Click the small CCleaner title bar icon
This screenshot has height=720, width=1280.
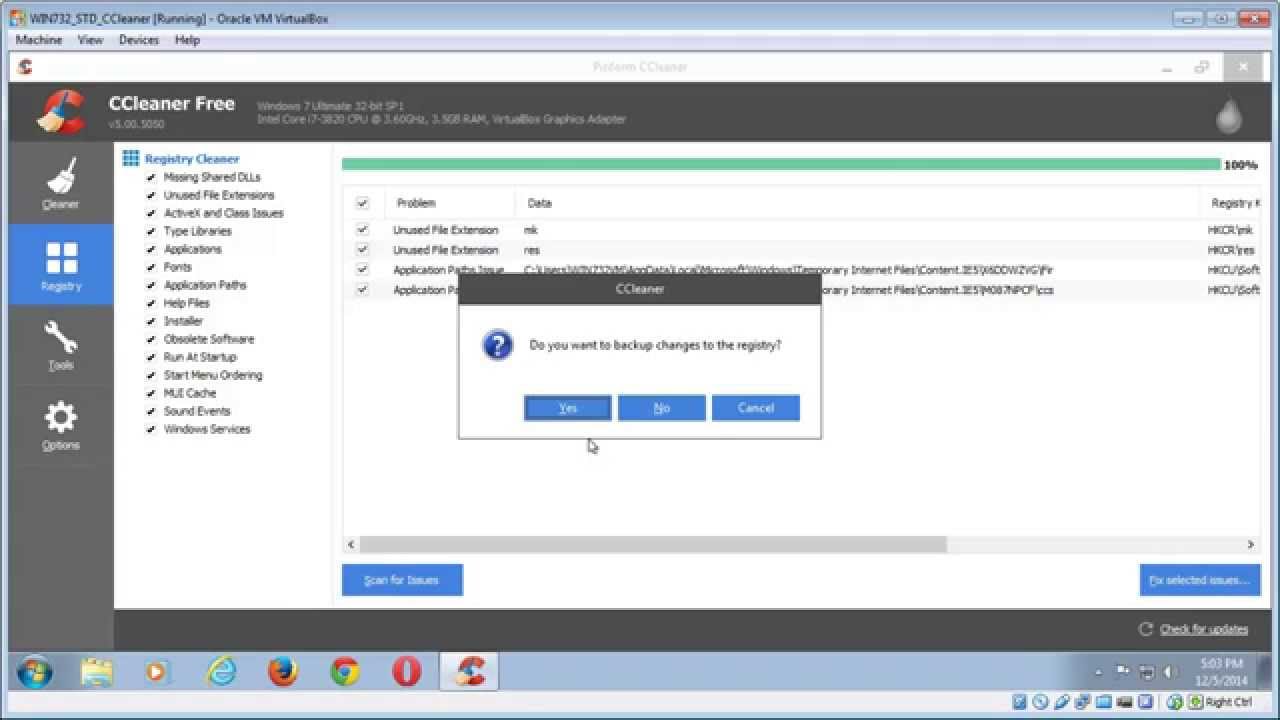click(x=26, y=67)
